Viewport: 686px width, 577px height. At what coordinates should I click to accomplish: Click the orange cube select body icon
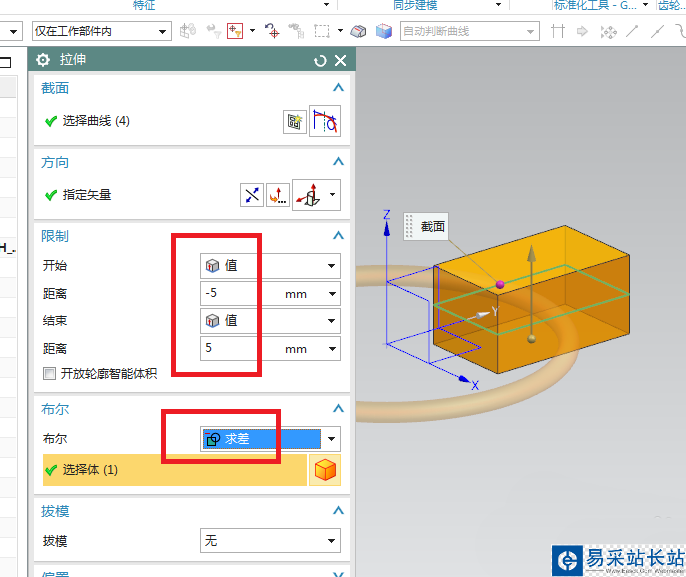[x=325, y=470]
